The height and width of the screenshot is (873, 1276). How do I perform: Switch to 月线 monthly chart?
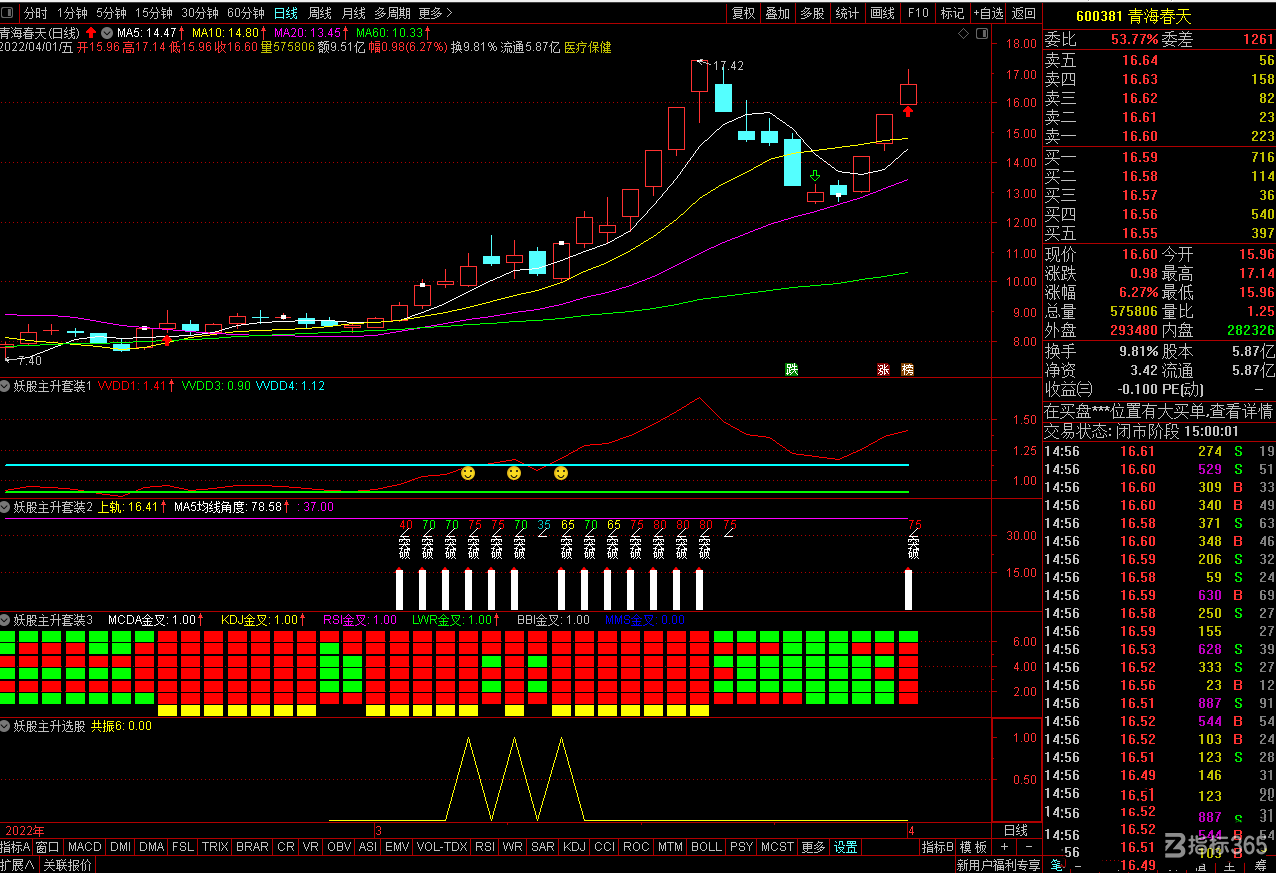coord(353,13)
